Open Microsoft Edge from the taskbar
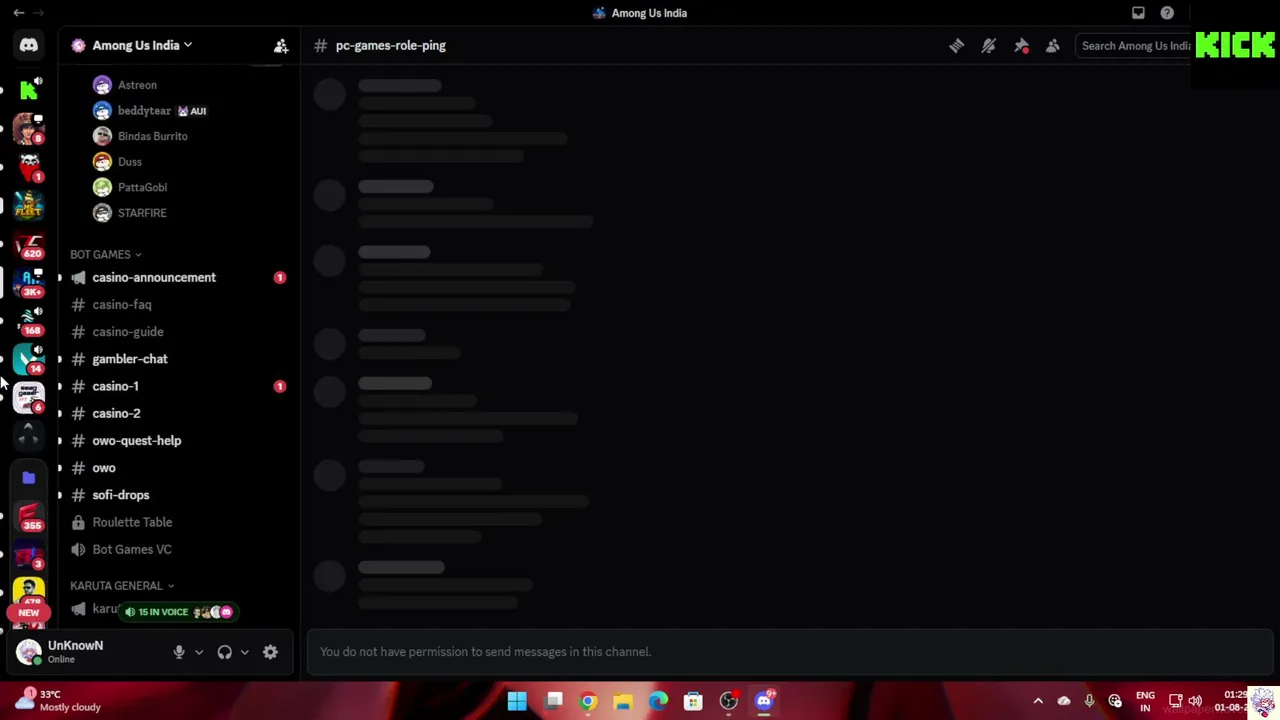The width and height of the screenshot is (1280, 720). coord(658,701)
